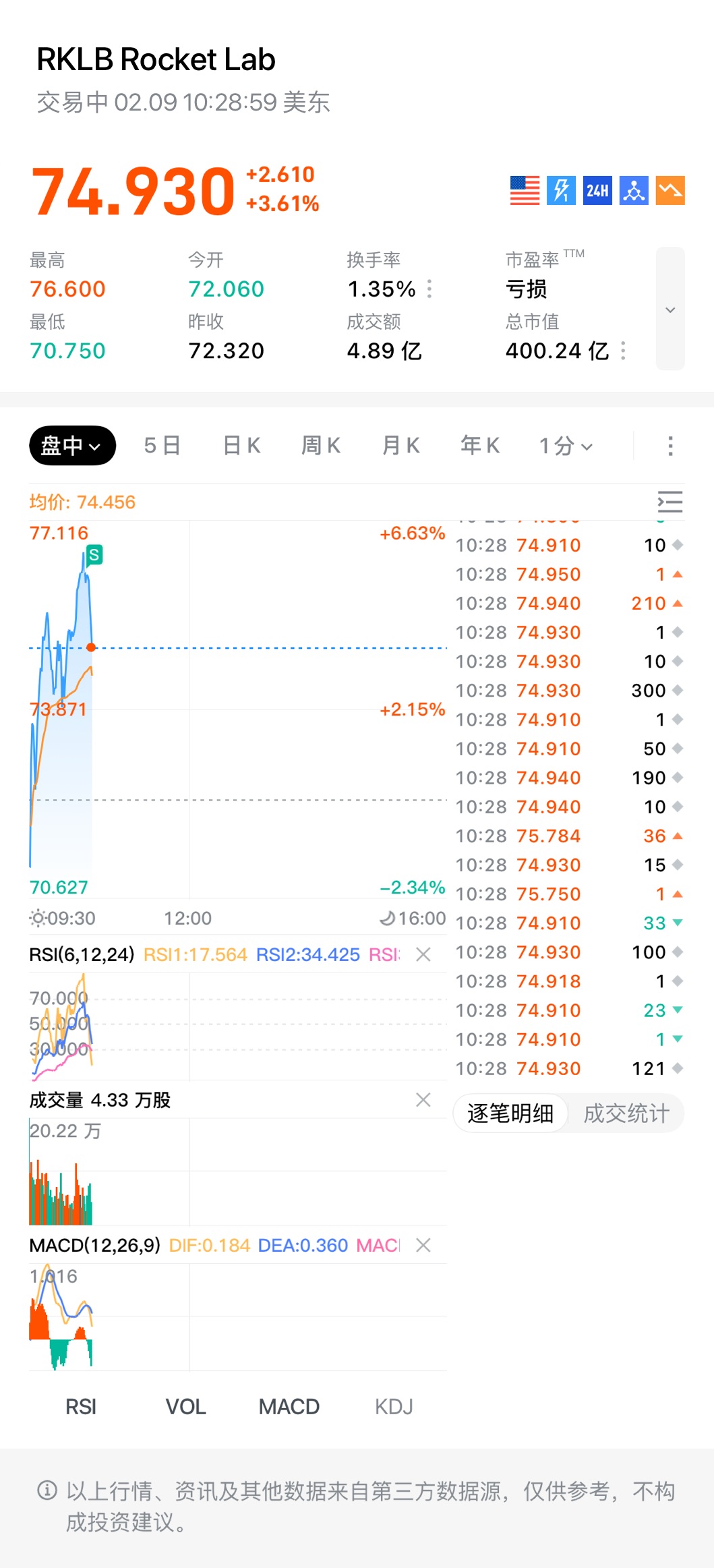Toggle the tick list layout icon
This screenshot has height=1568, width=714.
pyautogui.click(x=670, y=502)
